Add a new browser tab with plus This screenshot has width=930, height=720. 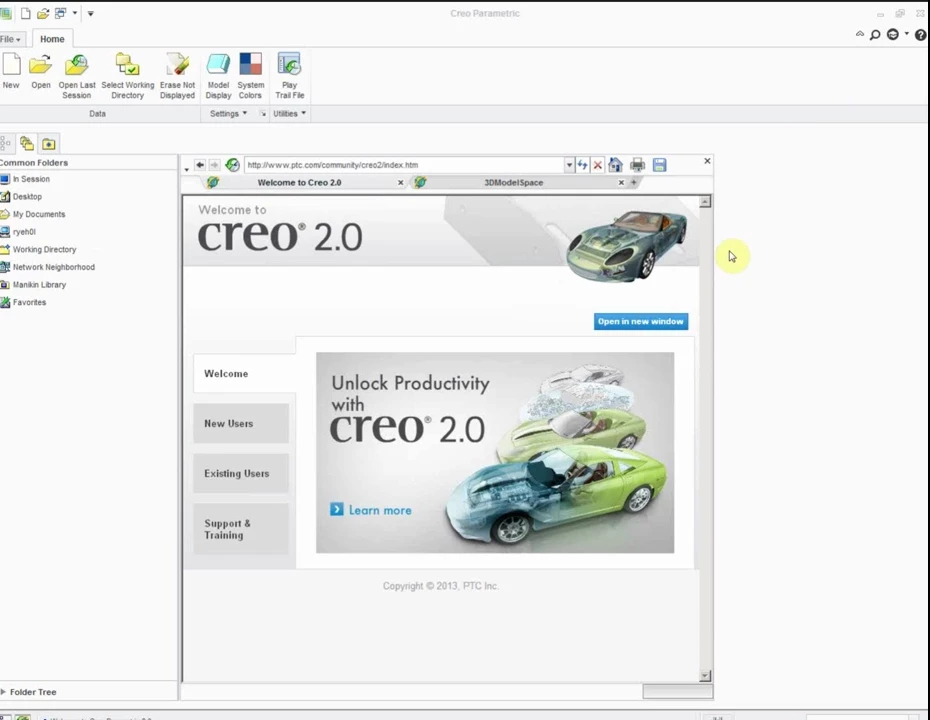[x=633, y=183]
